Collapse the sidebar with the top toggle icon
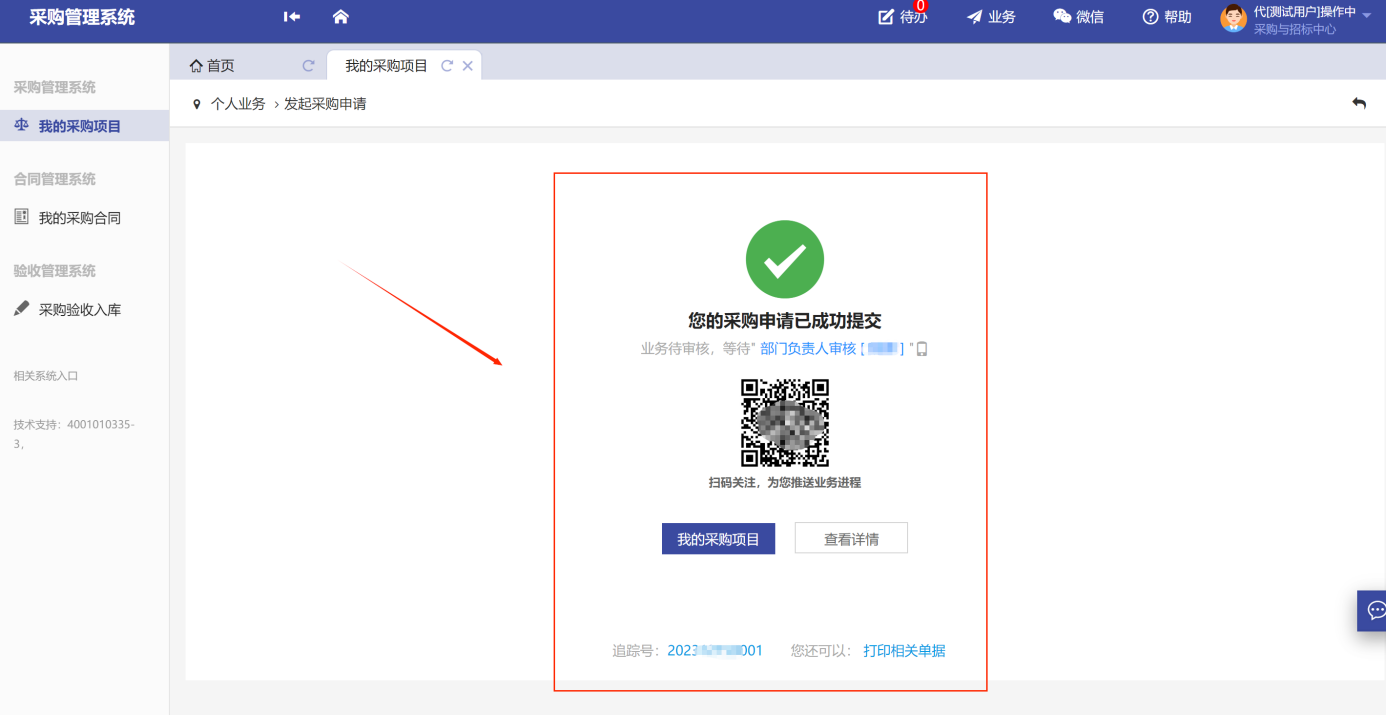The height and width of the screenshot is (715, 1386). pos(292,17)
